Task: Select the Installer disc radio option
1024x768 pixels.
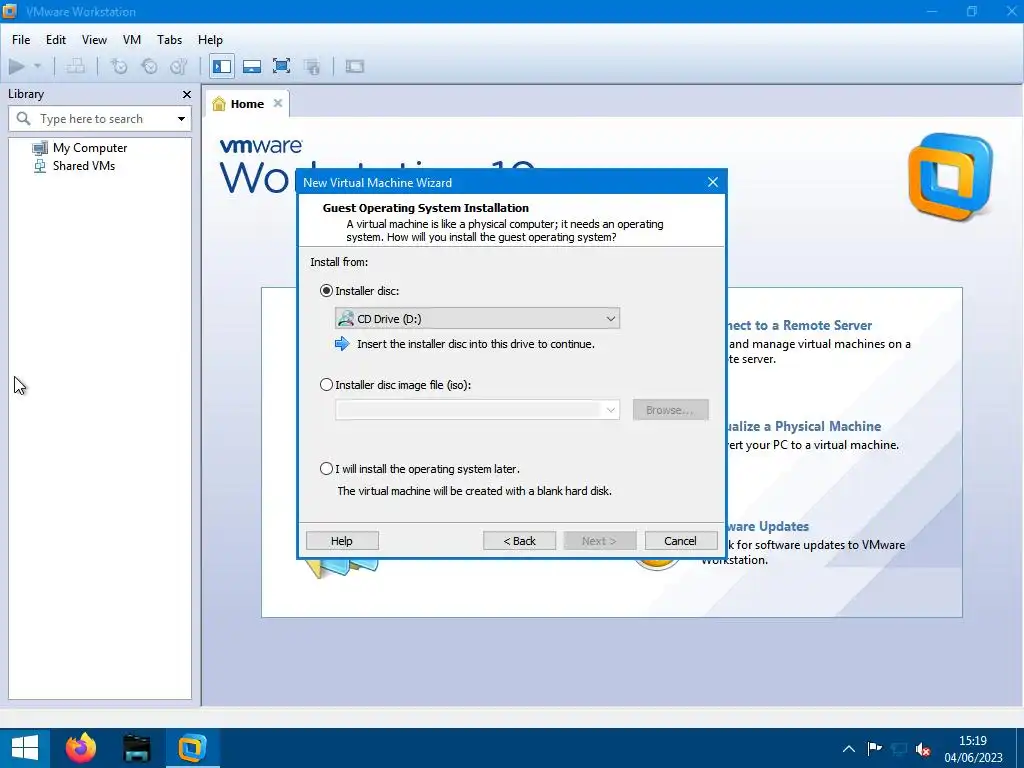Action: (327, 291)
